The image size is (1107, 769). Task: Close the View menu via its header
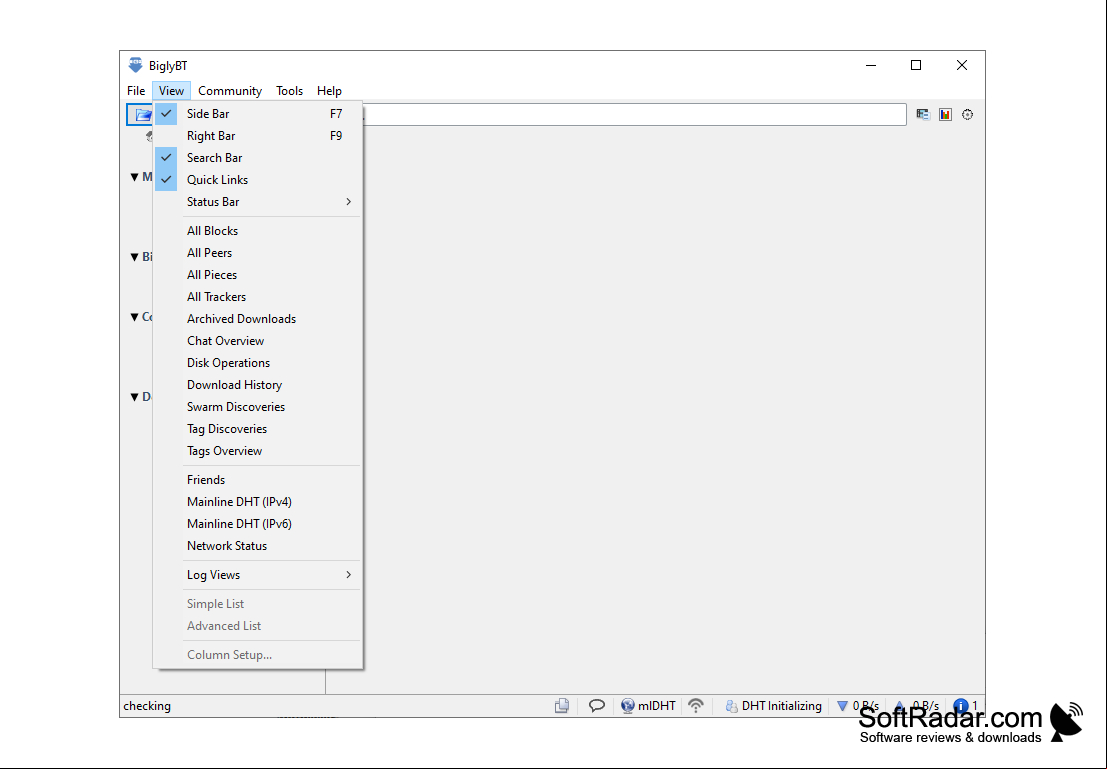click(x=172, y=90)
